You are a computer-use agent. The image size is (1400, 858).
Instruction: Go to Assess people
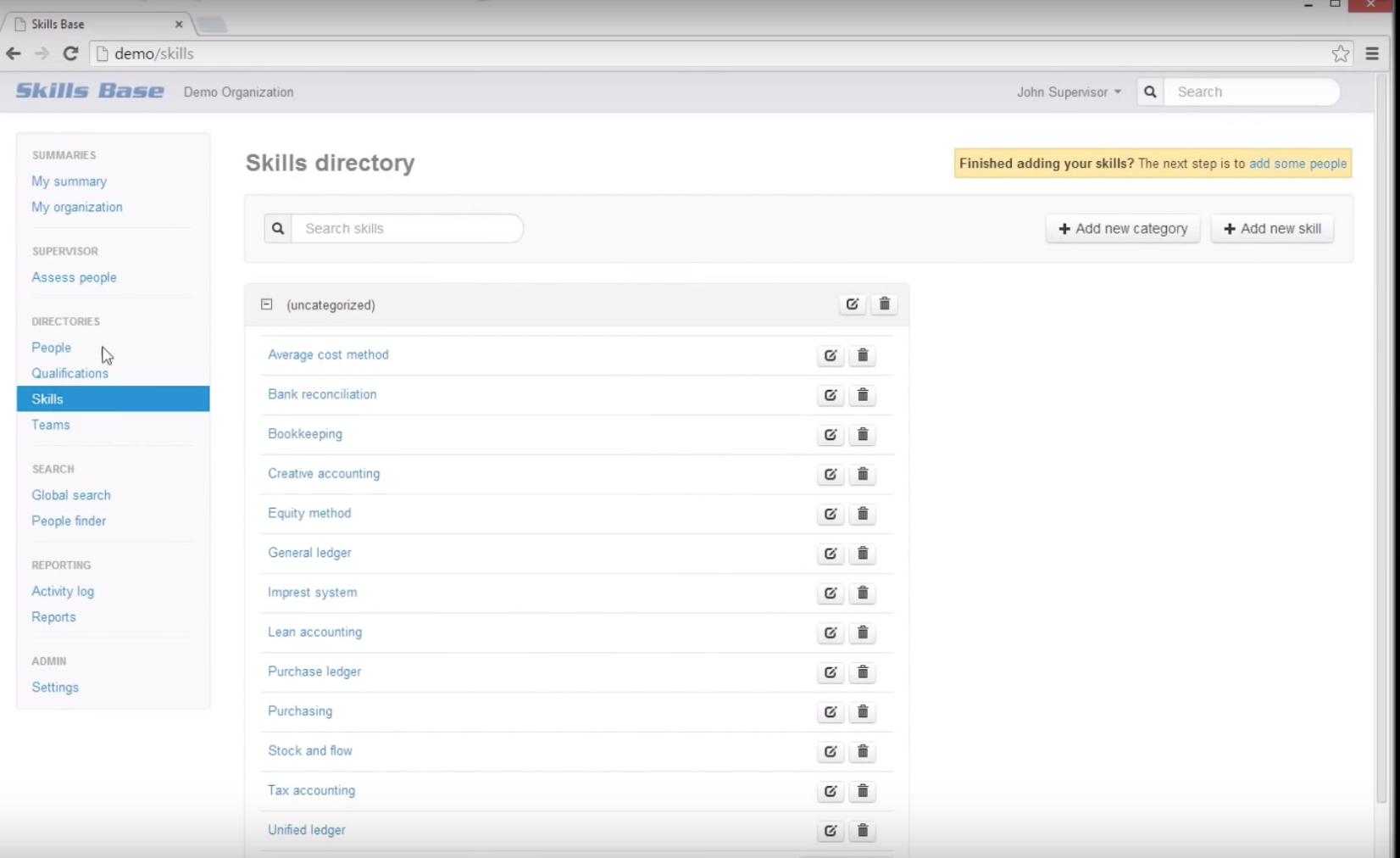tap(75, 277)
